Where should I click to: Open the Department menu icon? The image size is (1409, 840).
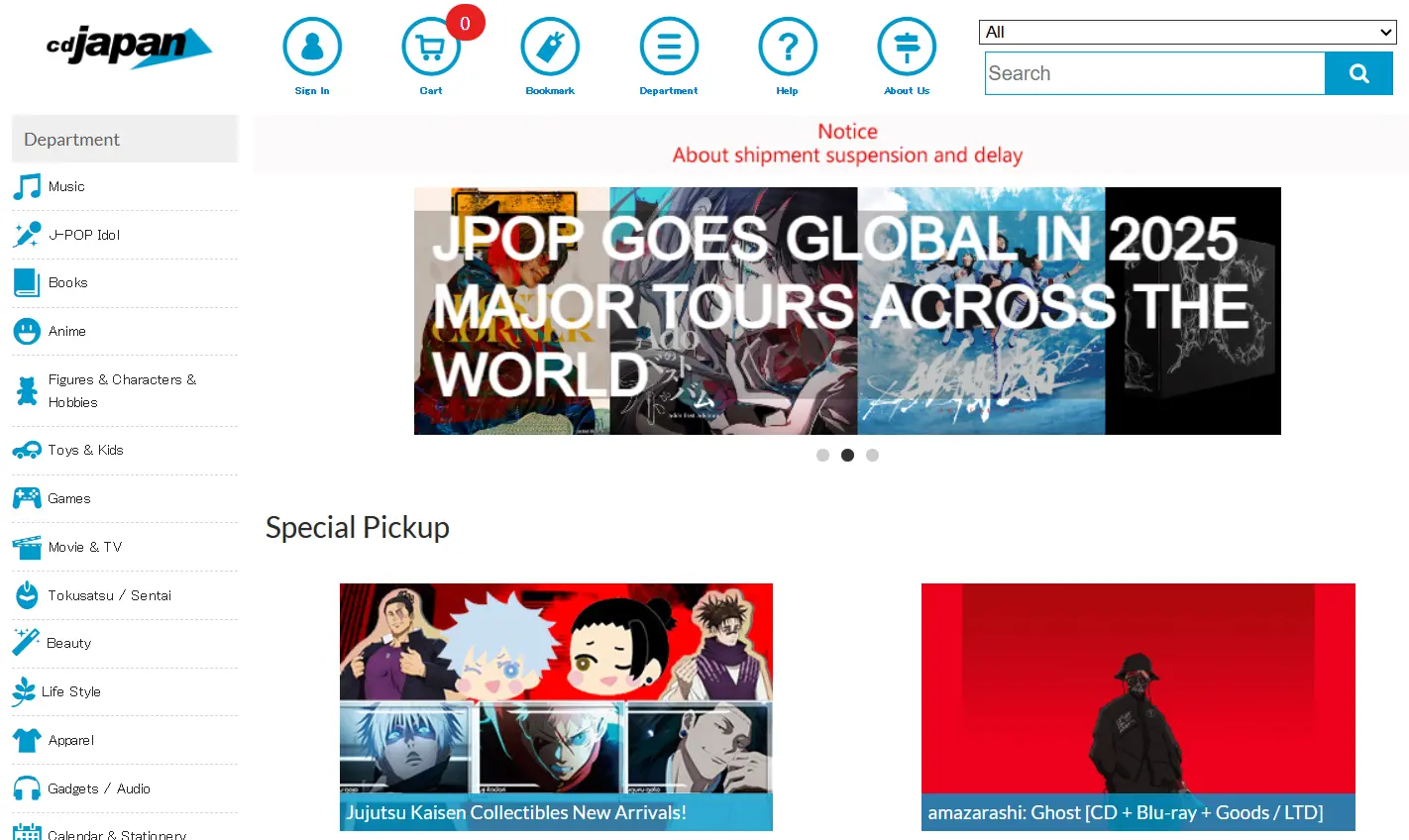[x=669, y=47]
